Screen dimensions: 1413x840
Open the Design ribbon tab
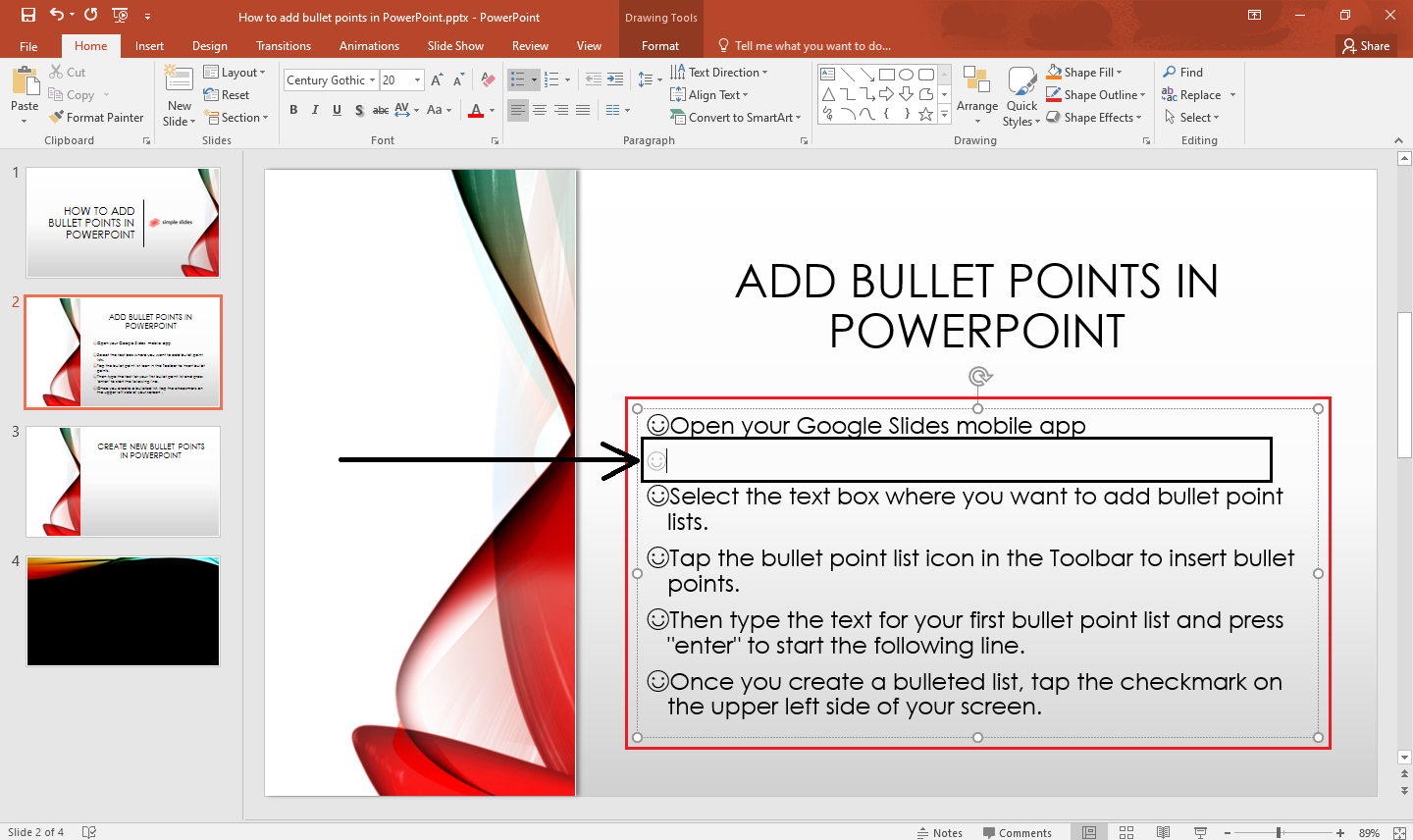pyautogui.click(x=209, y=46)
